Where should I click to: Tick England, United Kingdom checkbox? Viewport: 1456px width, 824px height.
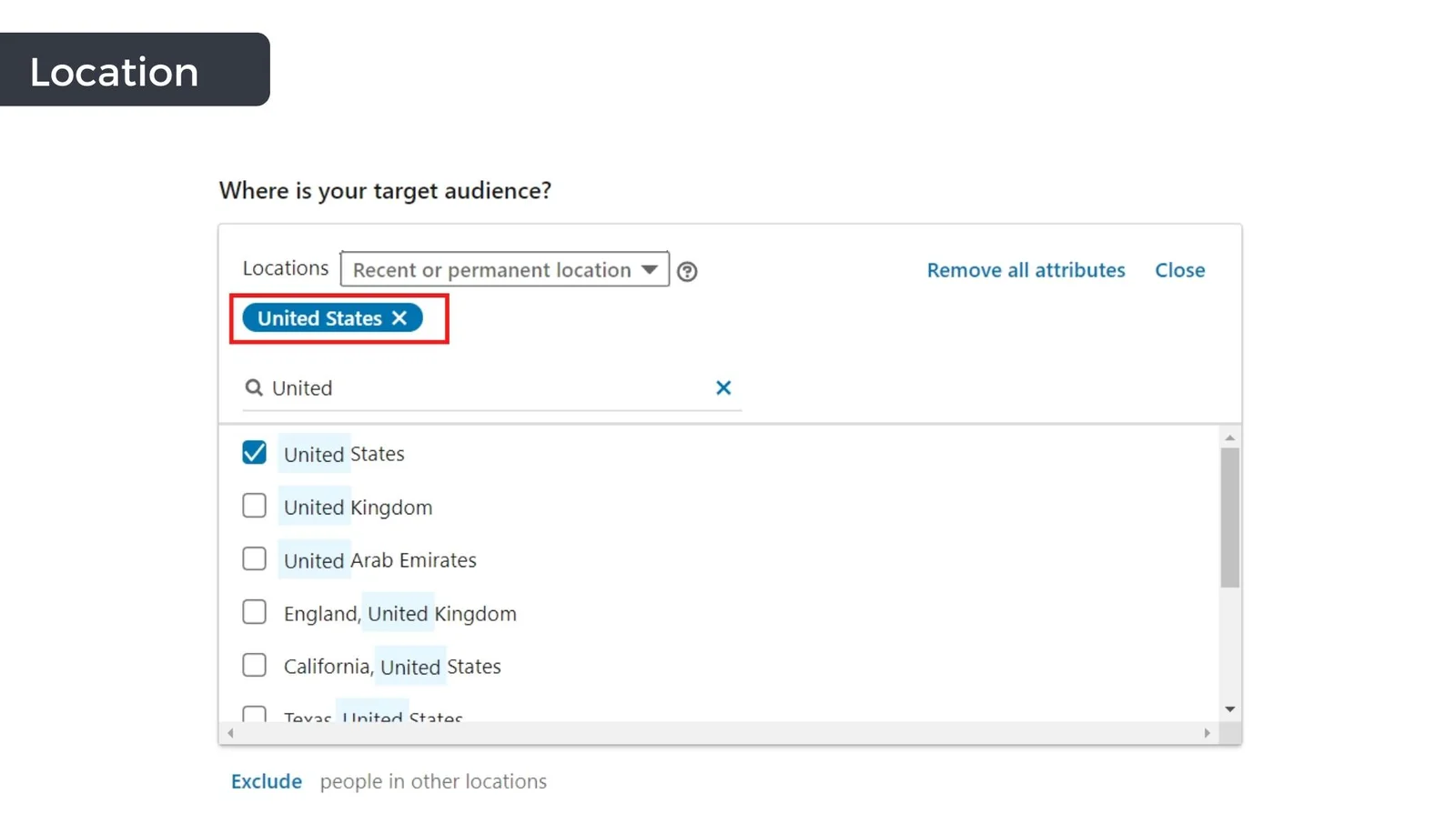point(255,612)
